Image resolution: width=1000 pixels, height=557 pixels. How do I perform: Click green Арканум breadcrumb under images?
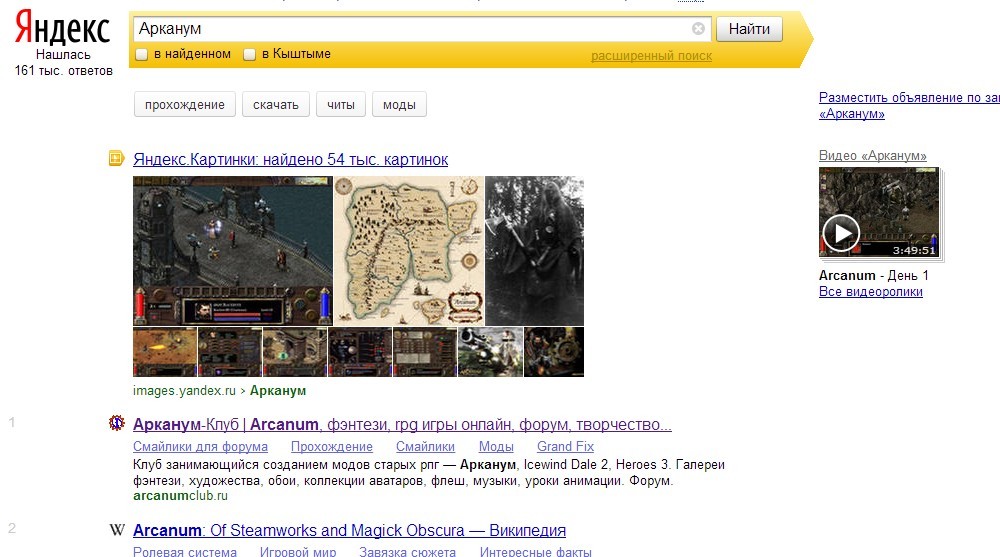coord(278,390)
